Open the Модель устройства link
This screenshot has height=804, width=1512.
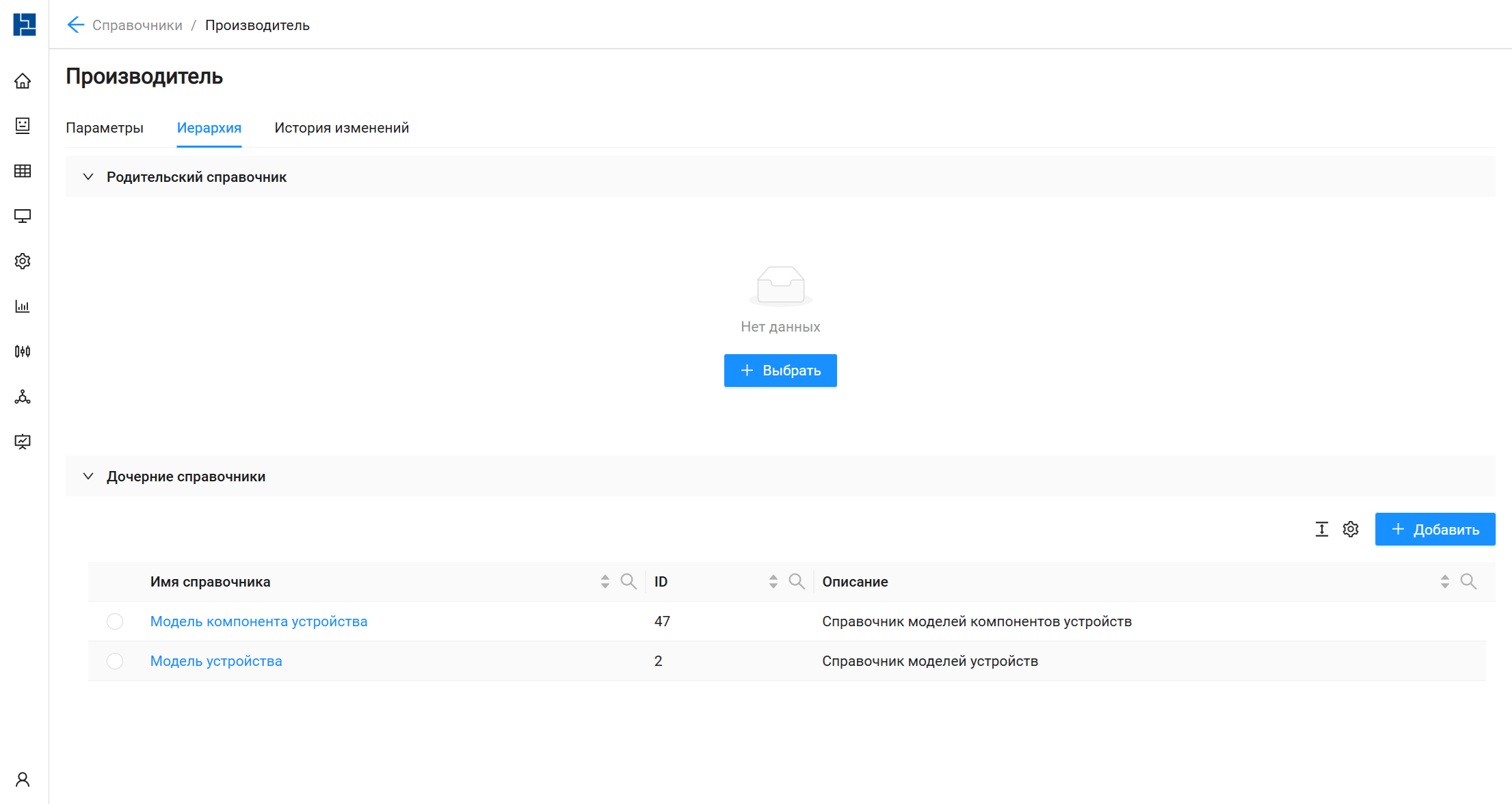pos(216,661)
